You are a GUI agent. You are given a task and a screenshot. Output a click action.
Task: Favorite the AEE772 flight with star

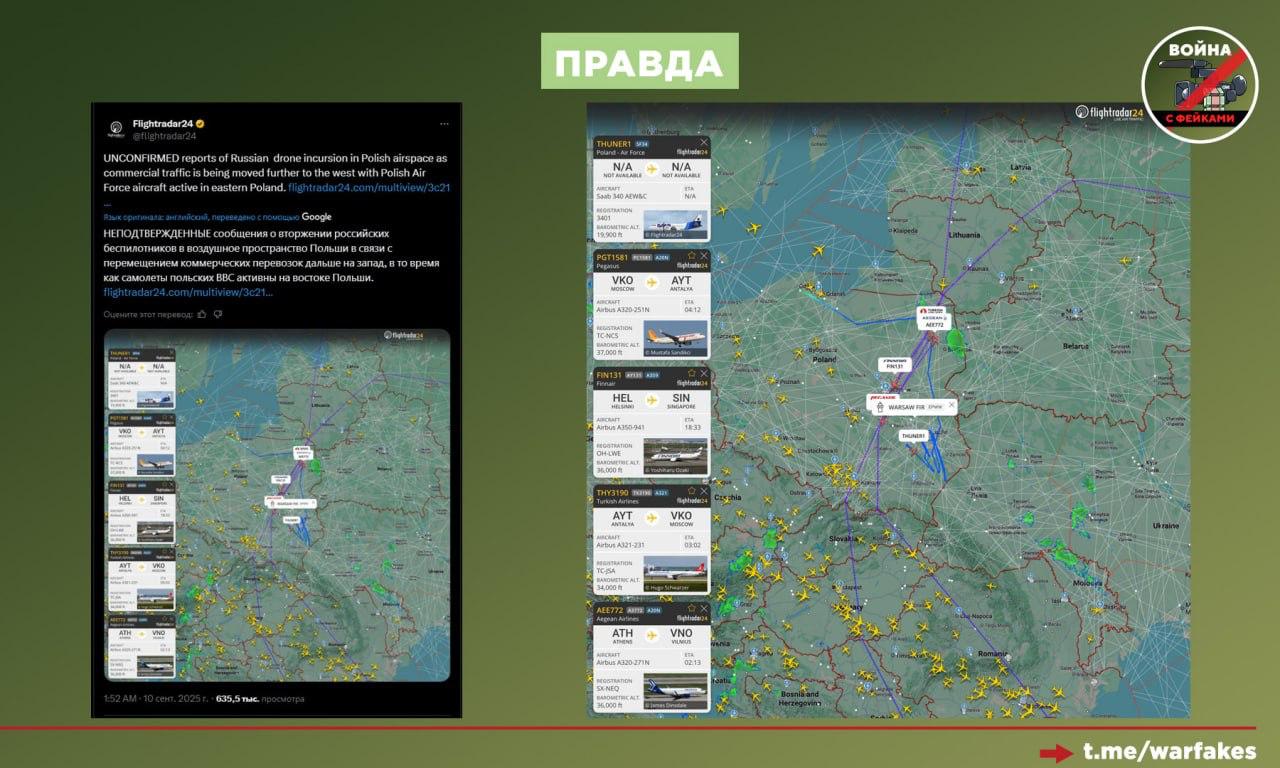point(691,608)
